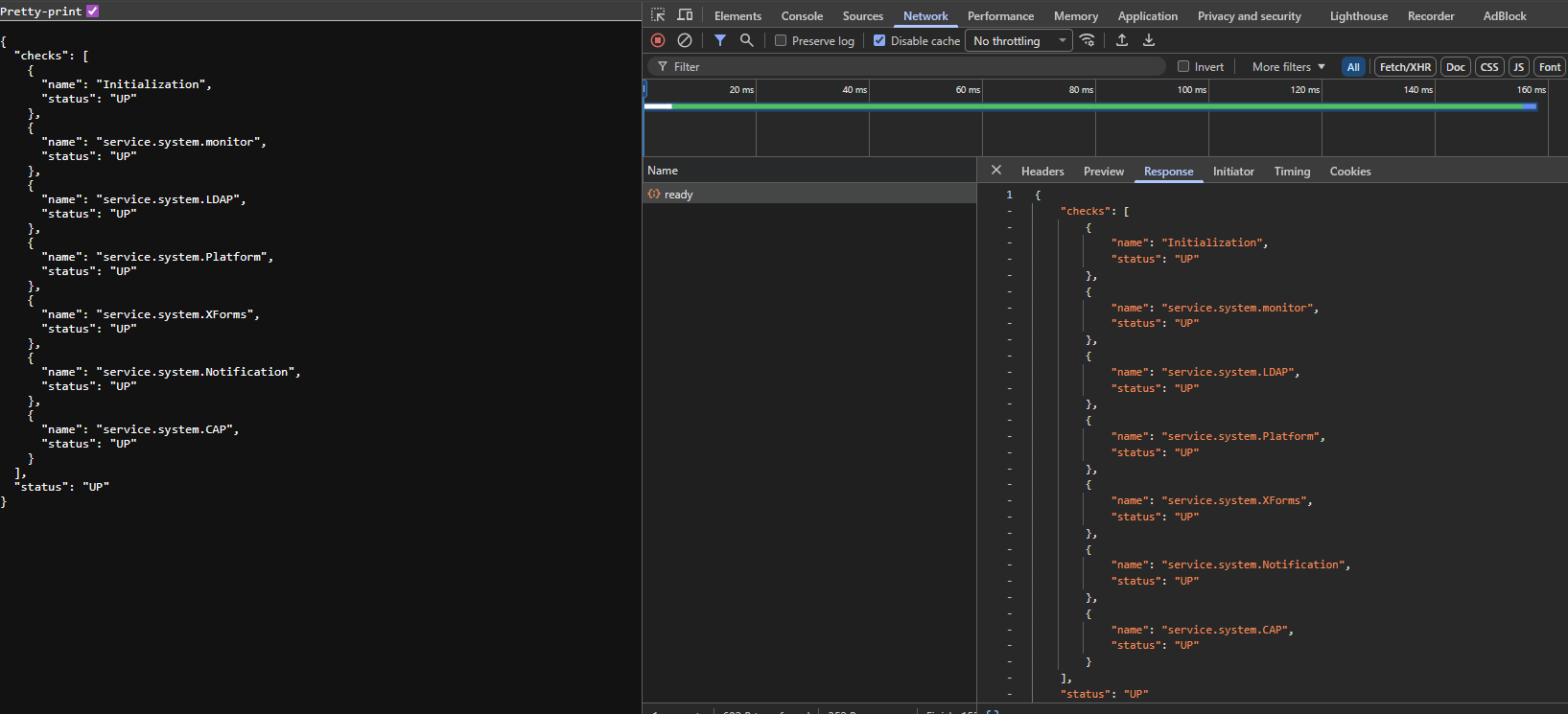Close the request details panel

[x=996, y=171]
